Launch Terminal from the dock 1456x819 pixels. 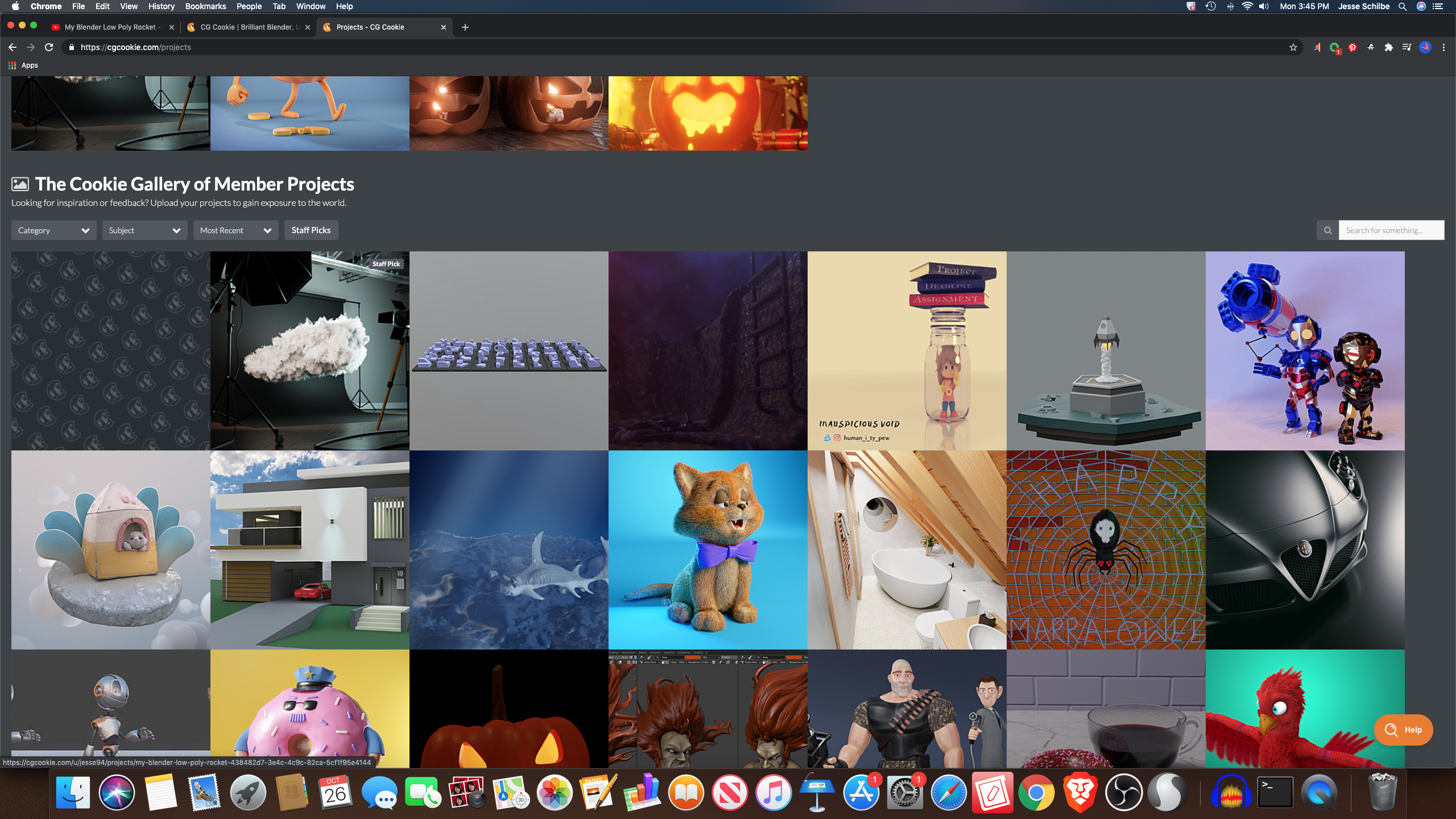click(1275, 792)
